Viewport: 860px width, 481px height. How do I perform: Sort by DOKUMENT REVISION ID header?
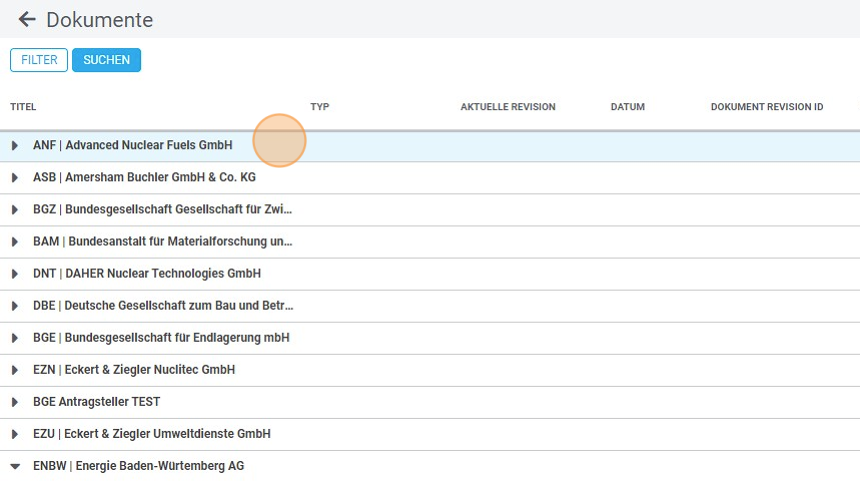click(x=767, y=106)
